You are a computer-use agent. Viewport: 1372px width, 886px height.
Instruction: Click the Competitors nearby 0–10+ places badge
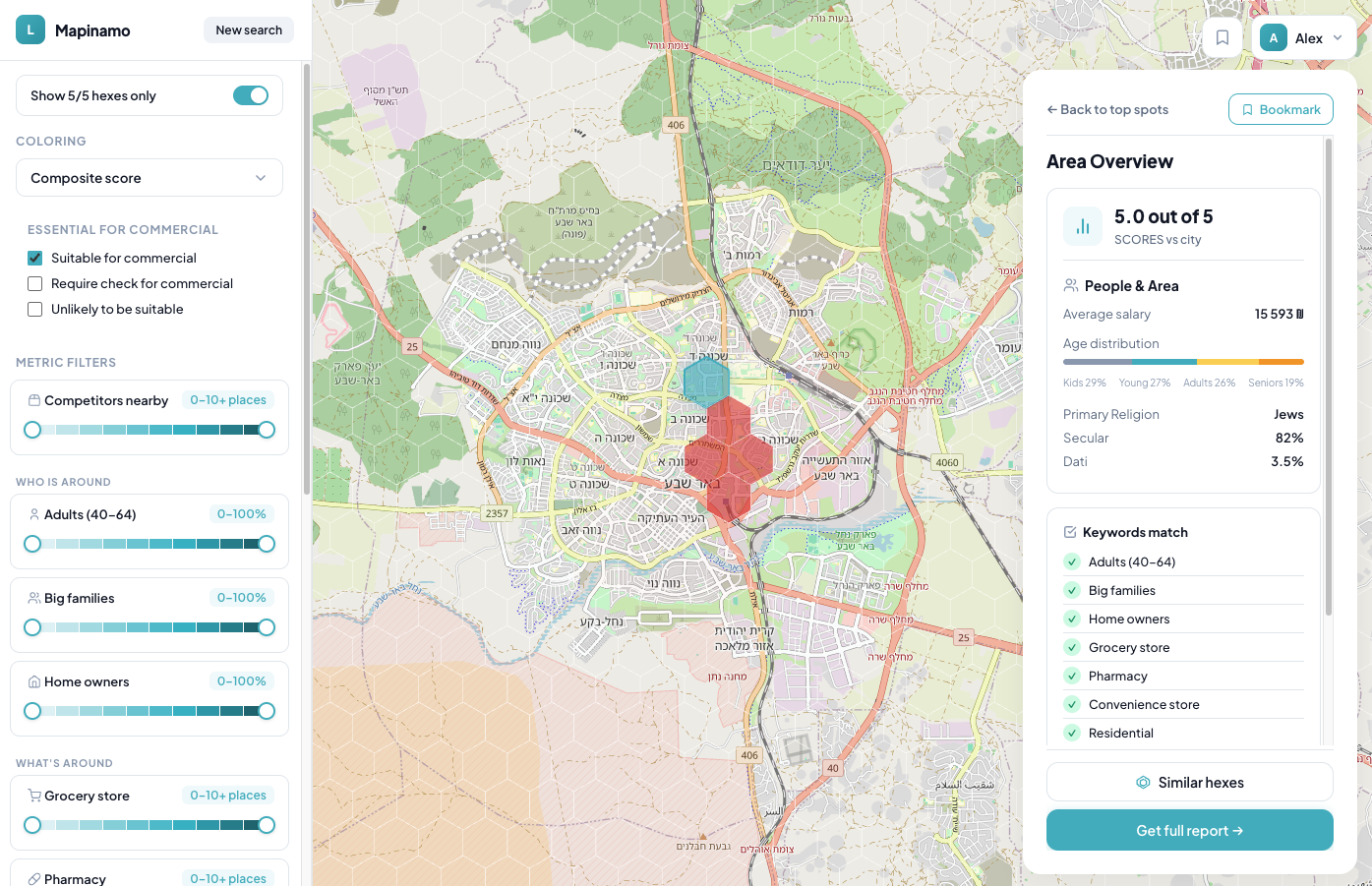tap(228, 400)
